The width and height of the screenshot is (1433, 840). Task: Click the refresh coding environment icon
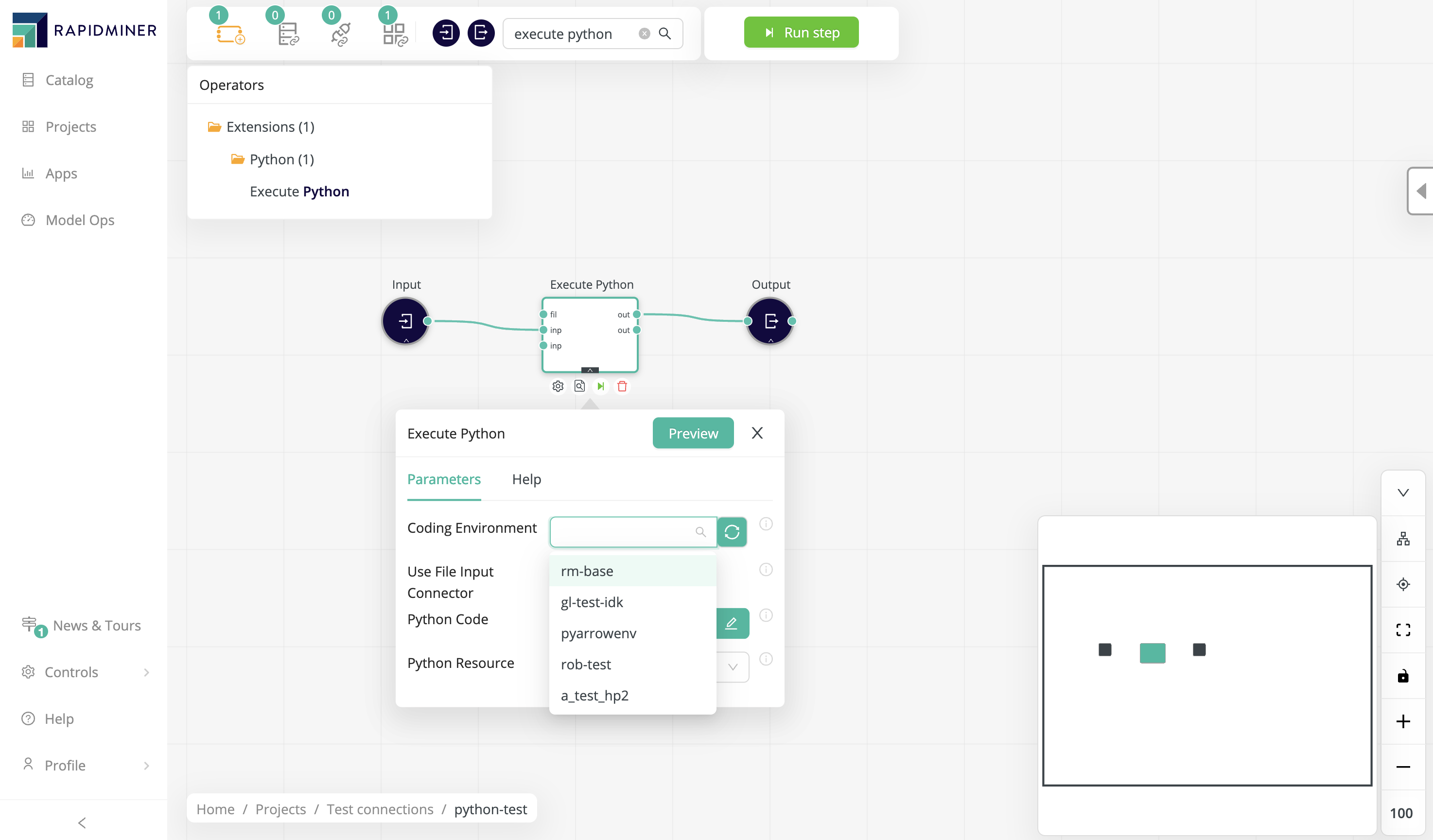pos(733,531)
